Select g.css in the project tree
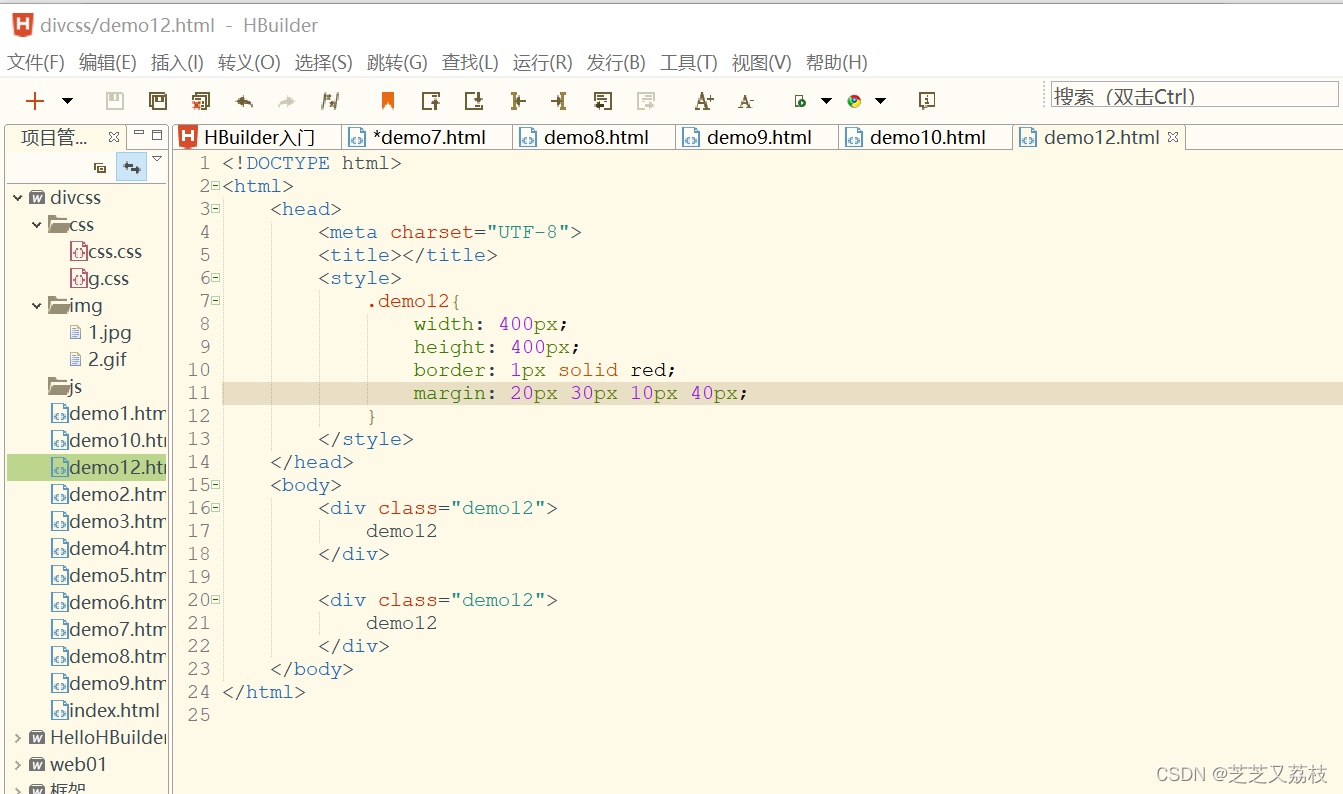Screen dimensions: 1343x794 click(100, 279)
